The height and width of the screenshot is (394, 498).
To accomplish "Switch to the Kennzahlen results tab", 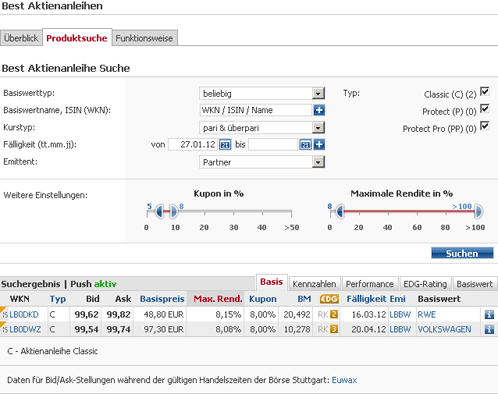I will pyautogui.click(x=314, y=284).
